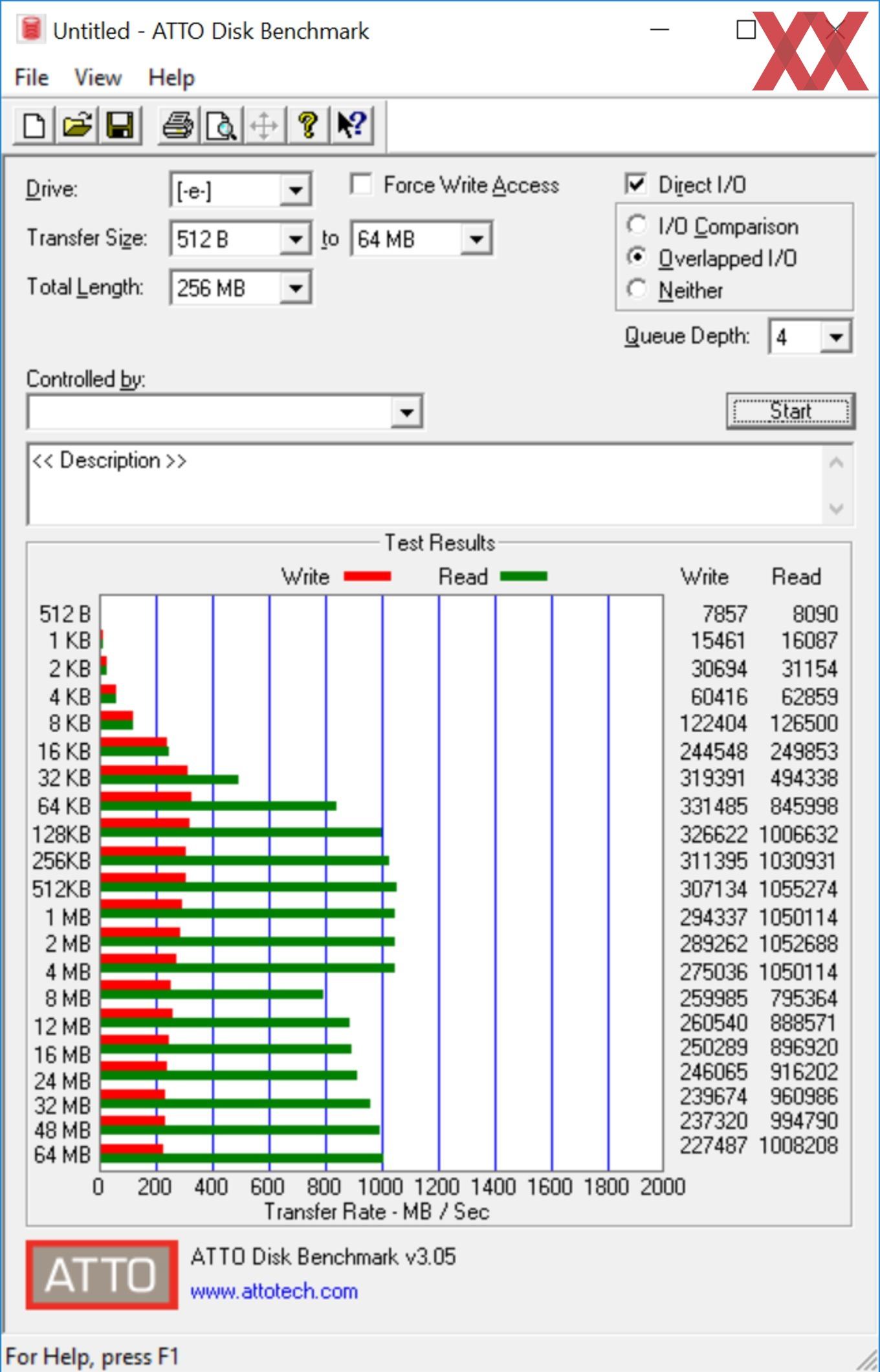880x1372 pixels.
Task: Click the 64 KB write value 331485
Action: (x=713, y=806)
